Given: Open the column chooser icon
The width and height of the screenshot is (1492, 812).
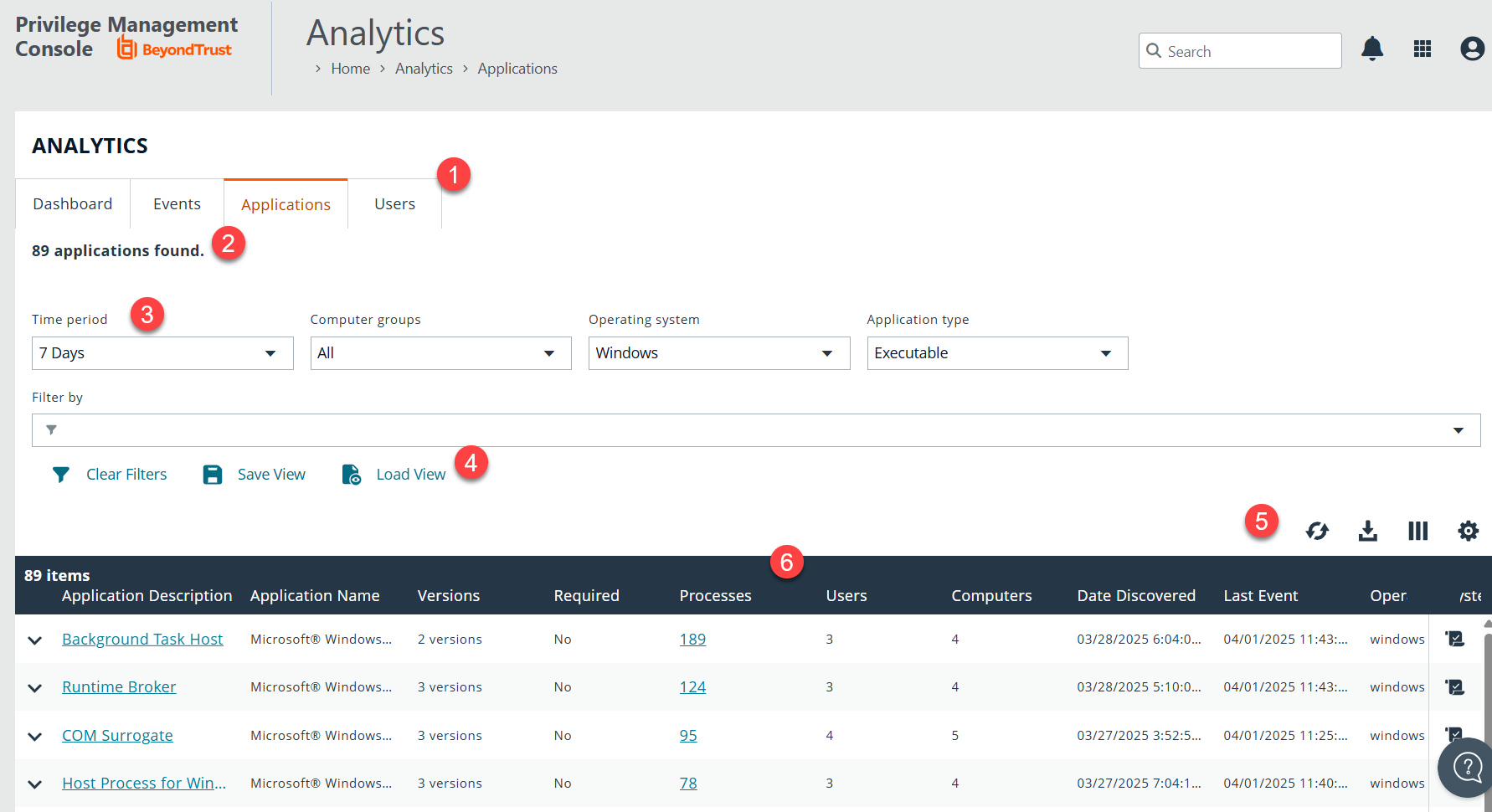Looking at the screenshot, I should pos(1417,531).
